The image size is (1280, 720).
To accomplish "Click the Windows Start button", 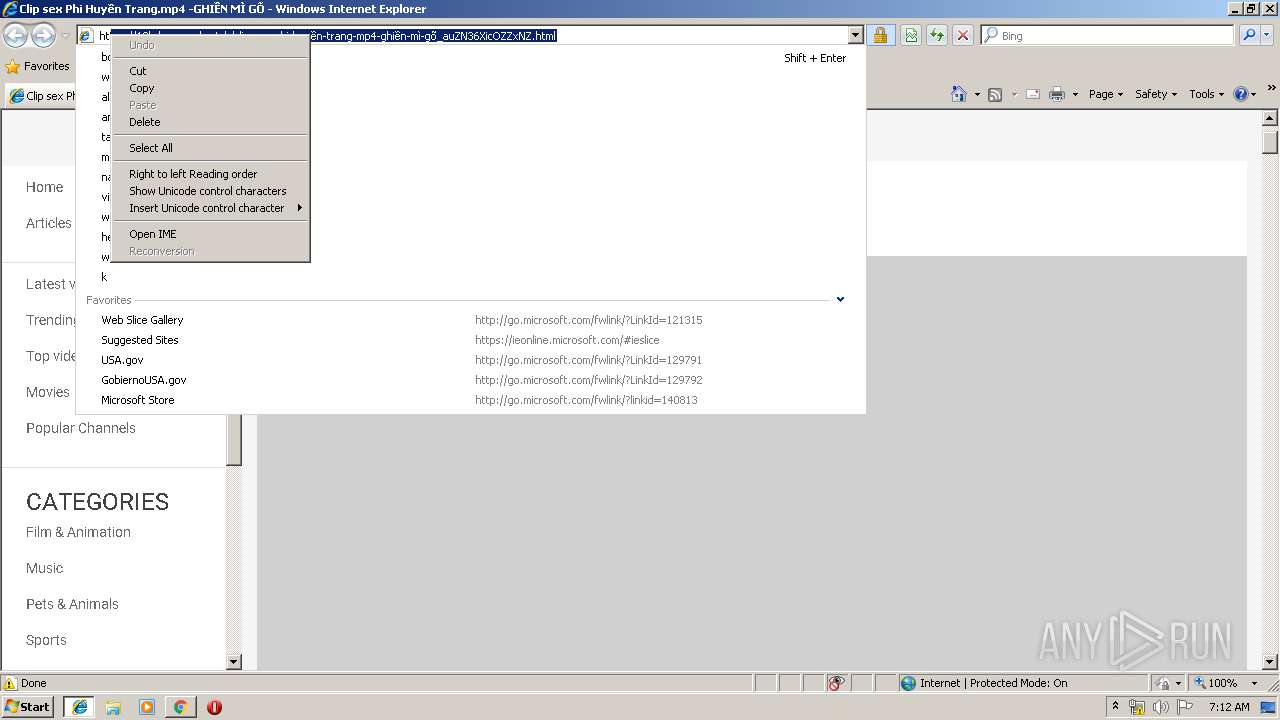I will (28, 707).
